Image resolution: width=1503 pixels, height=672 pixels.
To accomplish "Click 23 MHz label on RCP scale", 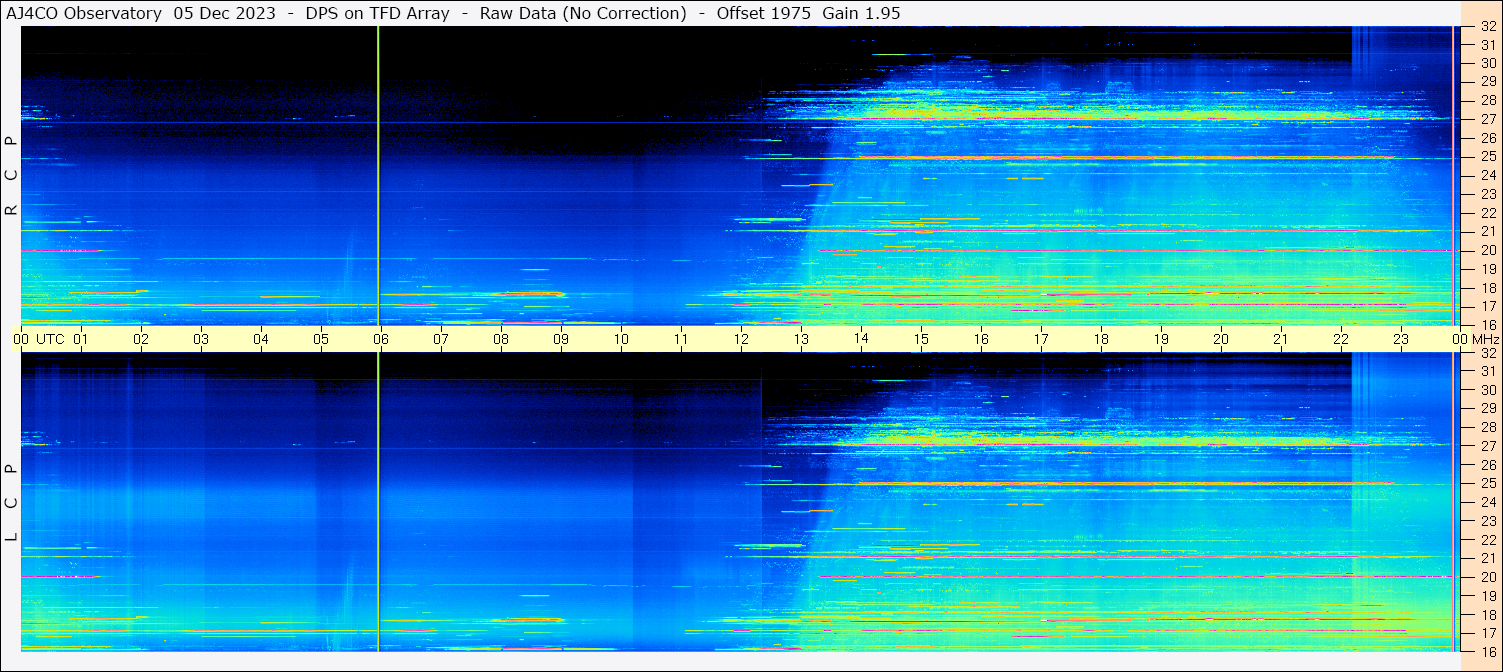I will 1487,194.
